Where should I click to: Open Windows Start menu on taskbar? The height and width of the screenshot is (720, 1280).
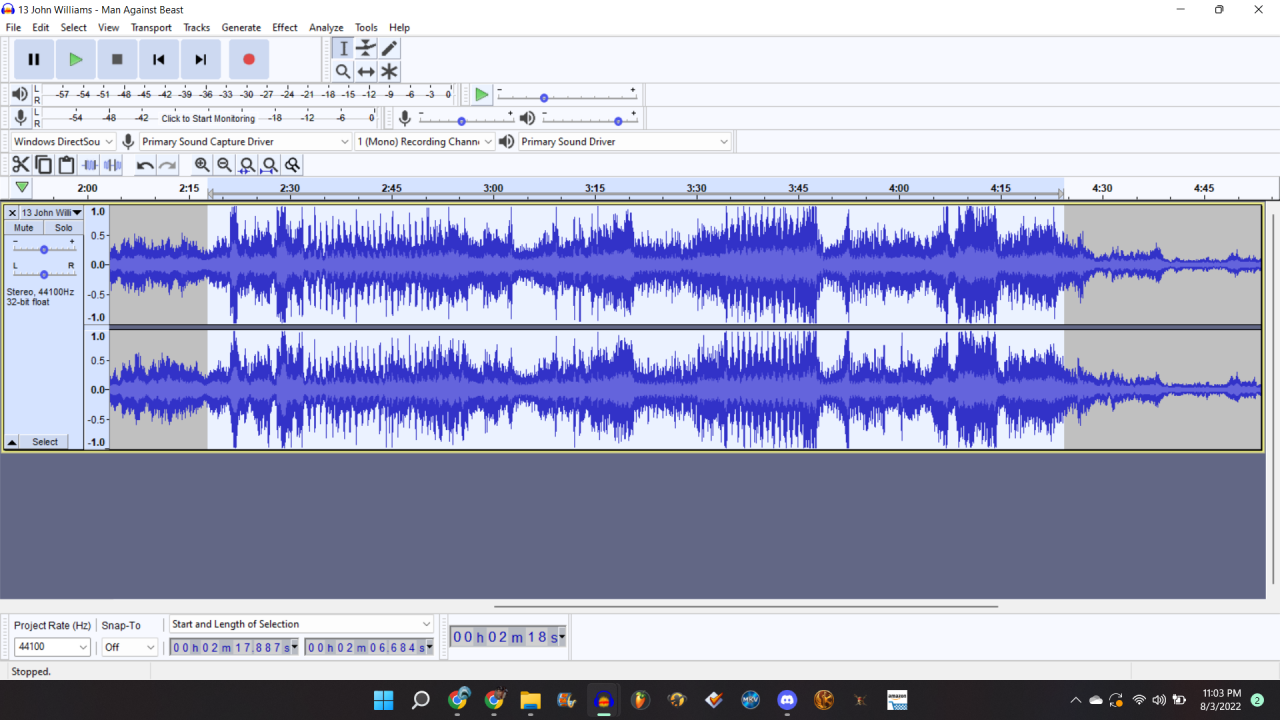point(383,700)
